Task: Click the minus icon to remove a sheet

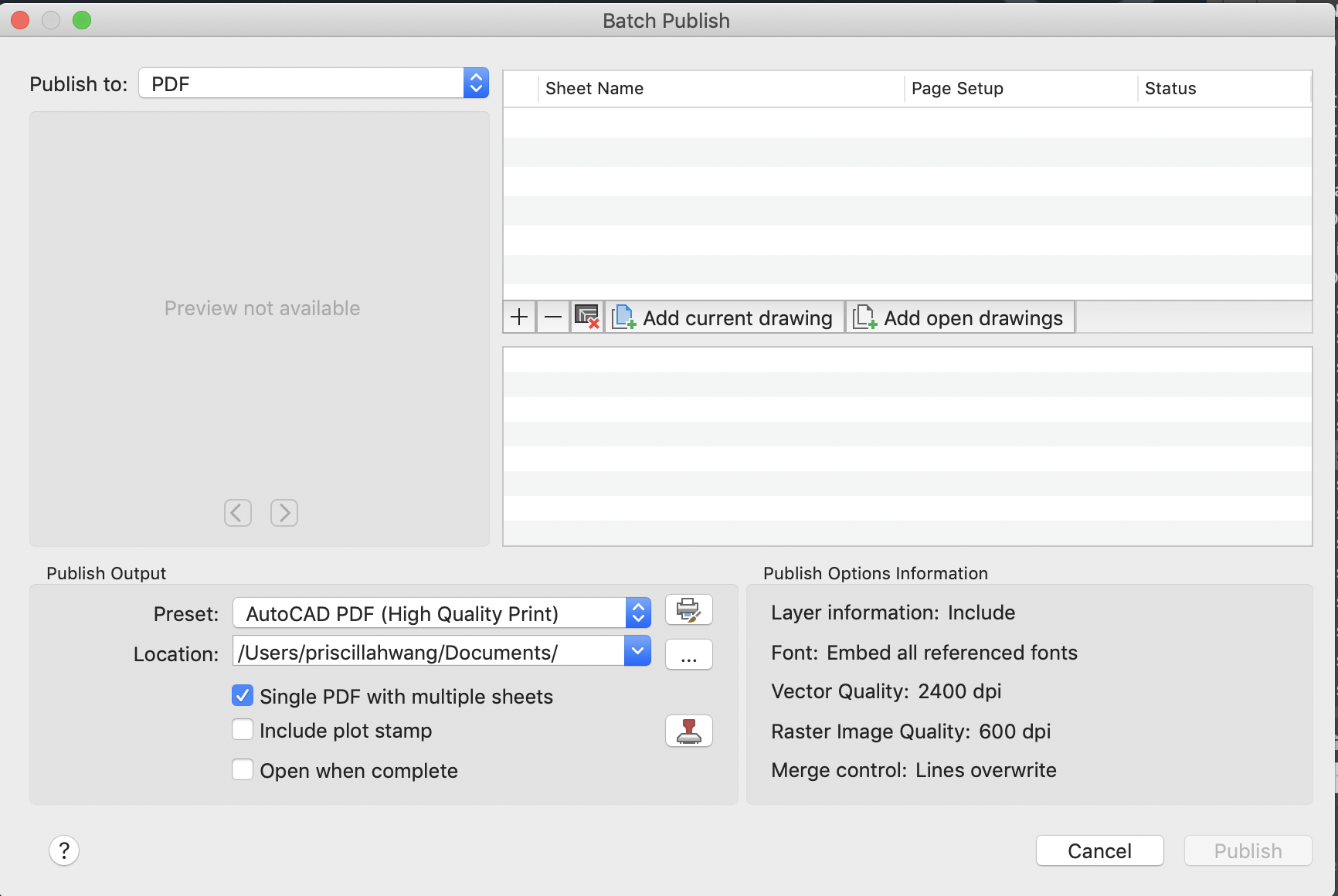Action: coord(552,317)
